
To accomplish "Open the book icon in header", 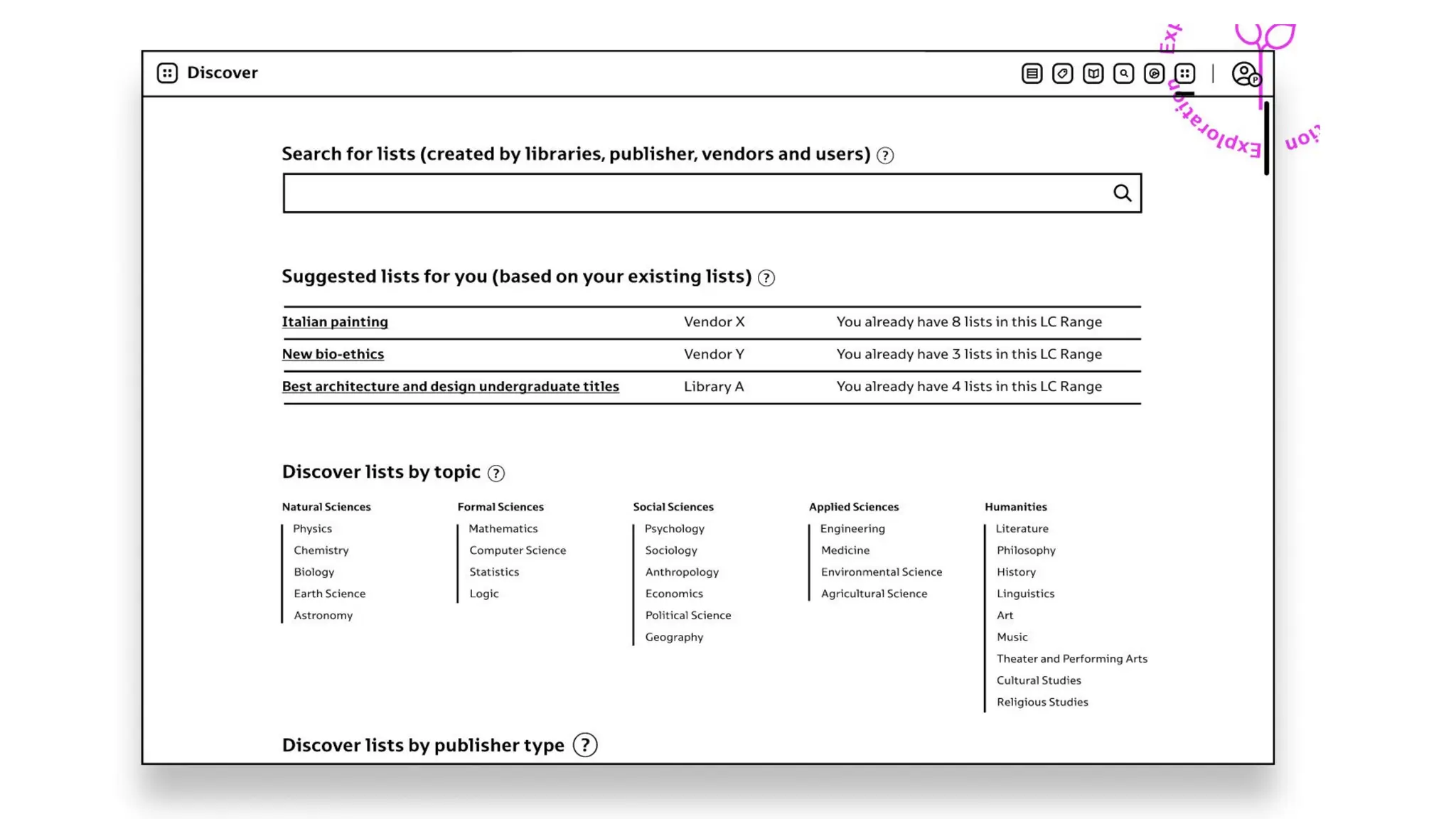I will 1093,73.
